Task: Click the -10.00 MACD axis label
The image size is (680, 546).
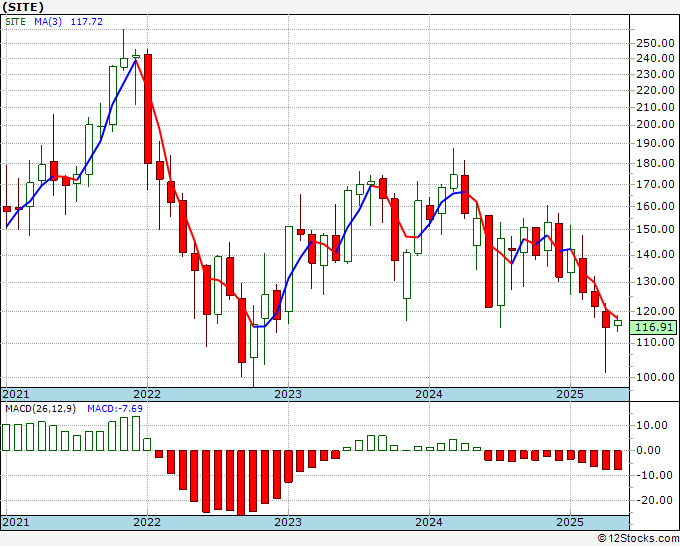Action: point(652,475)
